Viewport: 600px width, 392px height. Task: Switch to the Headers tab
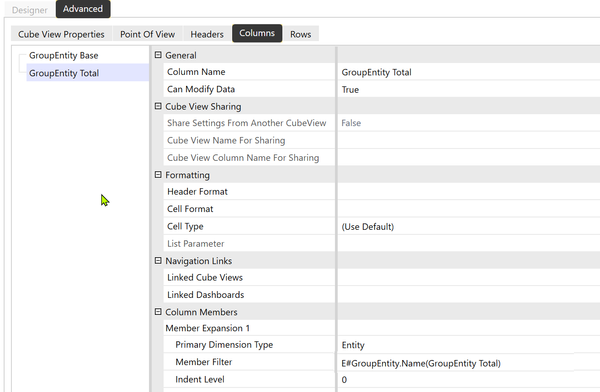point(207,34)
